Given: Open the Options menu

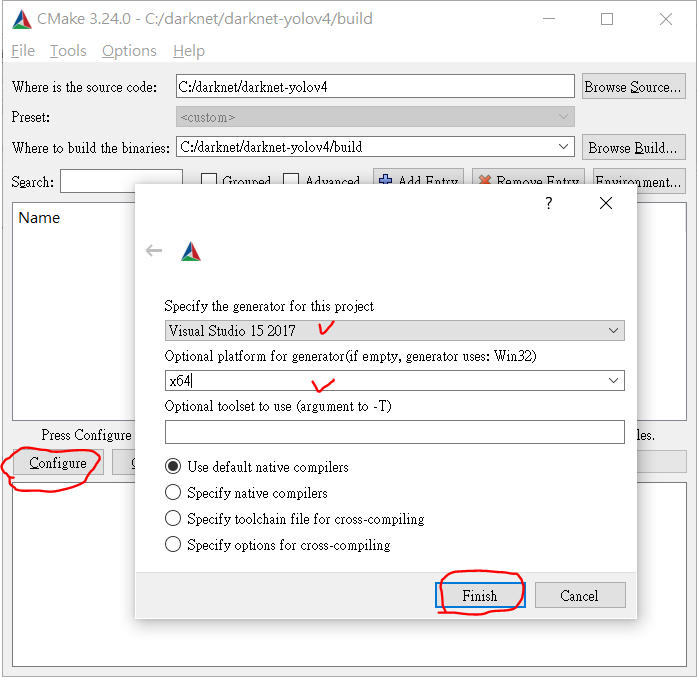Looking at the screenshot, I should pyautogui.click(x=129, y=51).
